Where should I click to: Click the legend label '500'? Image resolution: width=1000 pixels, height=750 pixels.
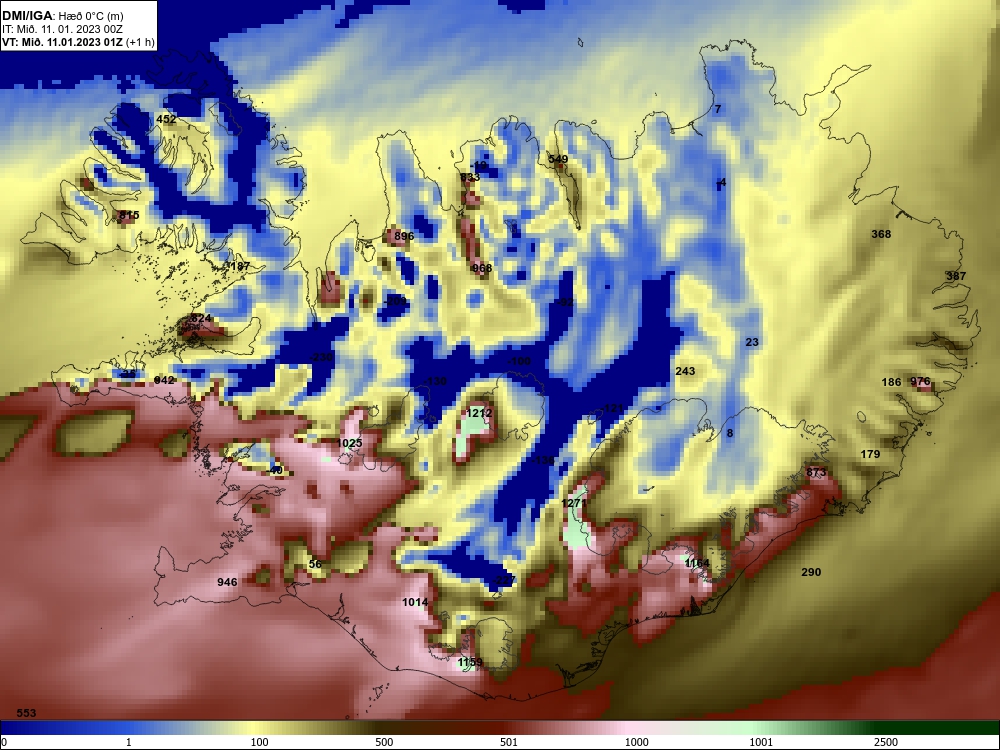click(384, 742)
